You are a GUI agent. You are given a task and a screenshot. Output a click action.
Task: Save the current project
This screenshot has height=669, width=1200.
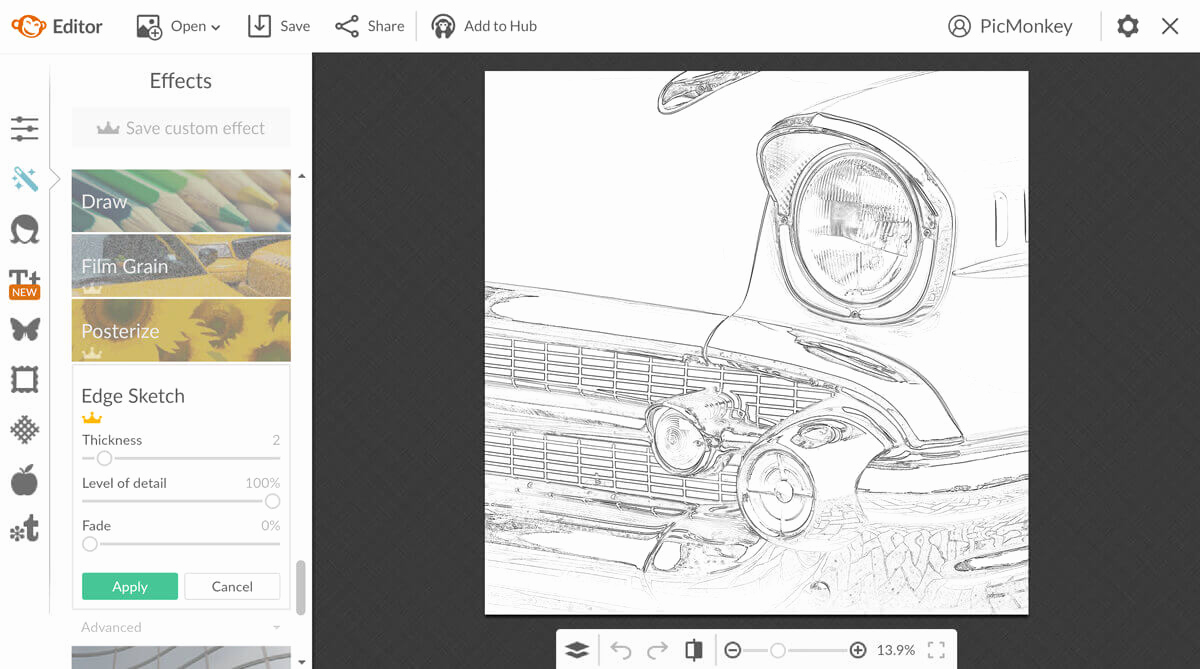click(x=278, y=26)
